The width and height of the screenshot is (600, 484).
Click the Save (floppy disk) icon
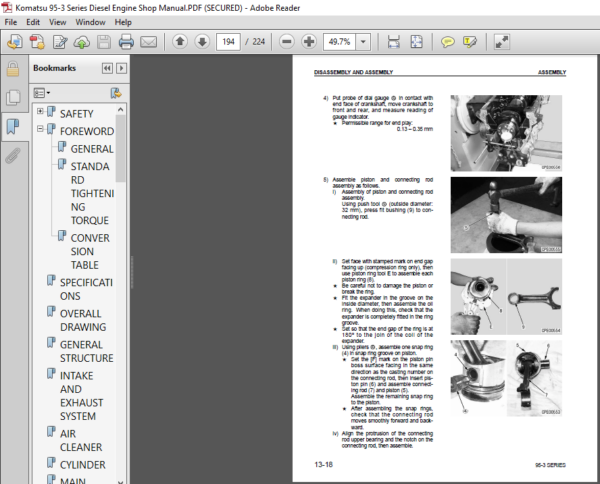[x=104, y=42]
